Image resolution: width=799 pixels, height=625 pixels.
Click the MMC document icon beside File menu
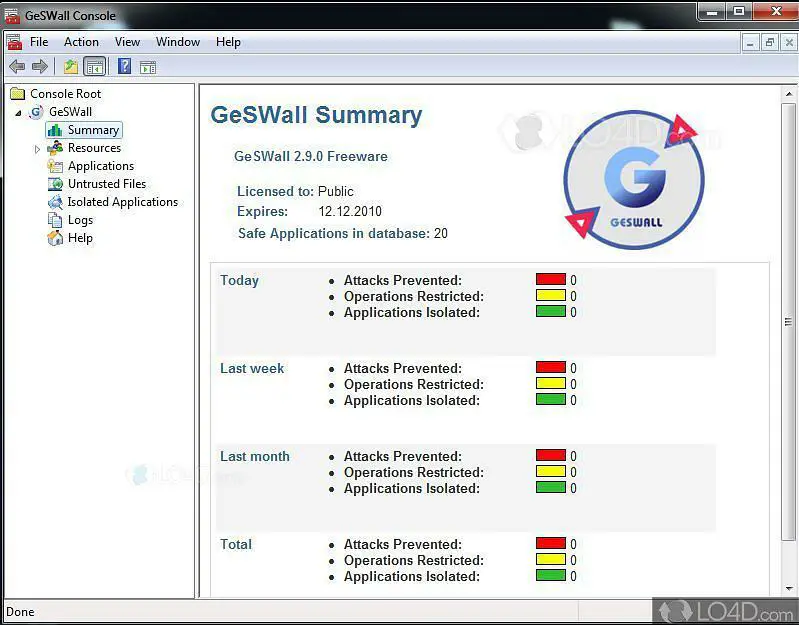tap(14, 42)
